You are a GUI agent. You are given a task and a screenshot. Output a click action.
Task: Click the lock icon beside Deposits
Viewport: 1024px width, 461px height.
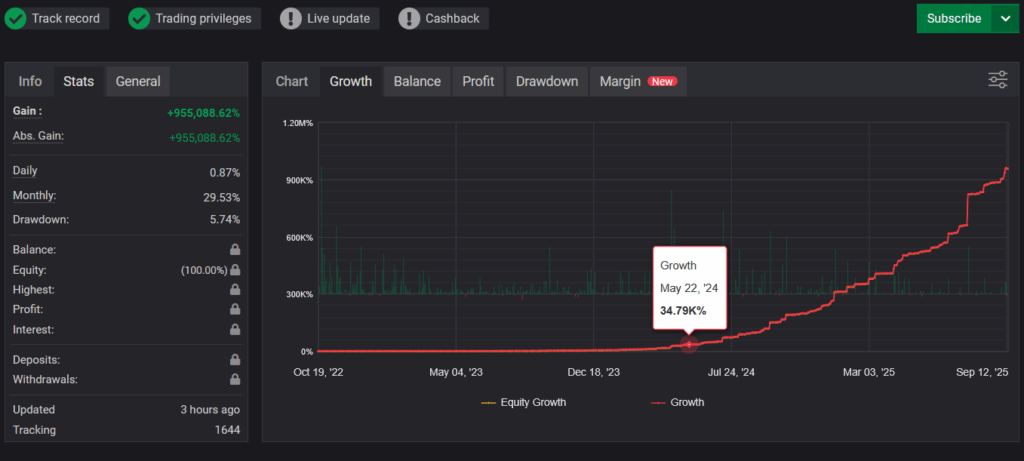(x=235, y=360)
